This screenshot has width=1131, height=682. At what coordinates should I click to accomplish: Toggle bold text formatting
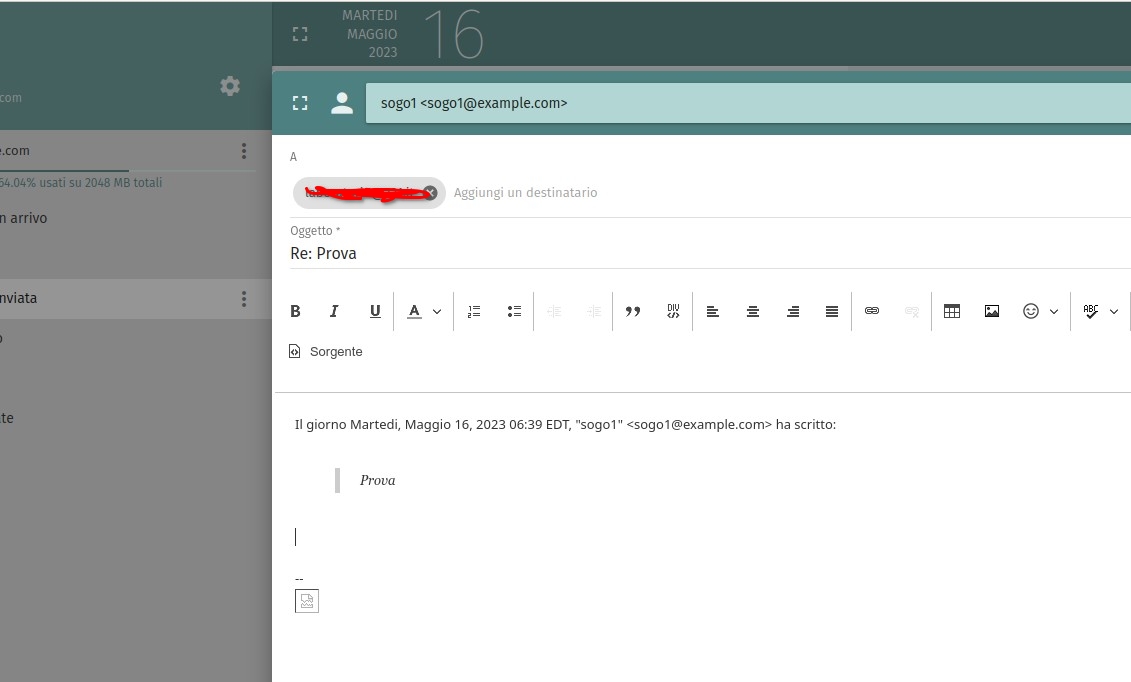click(x=295, y=312)
